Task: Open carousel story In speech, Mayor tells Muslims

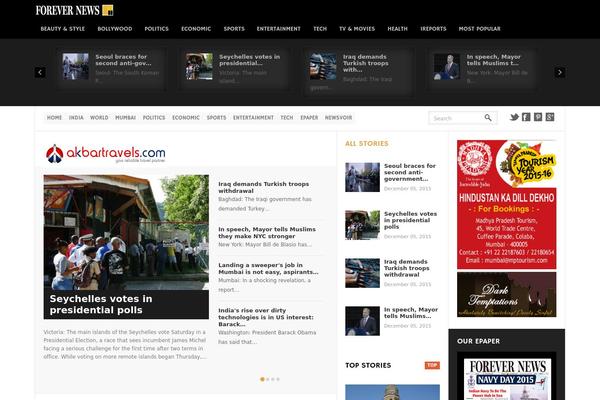Action: point(494,60)
